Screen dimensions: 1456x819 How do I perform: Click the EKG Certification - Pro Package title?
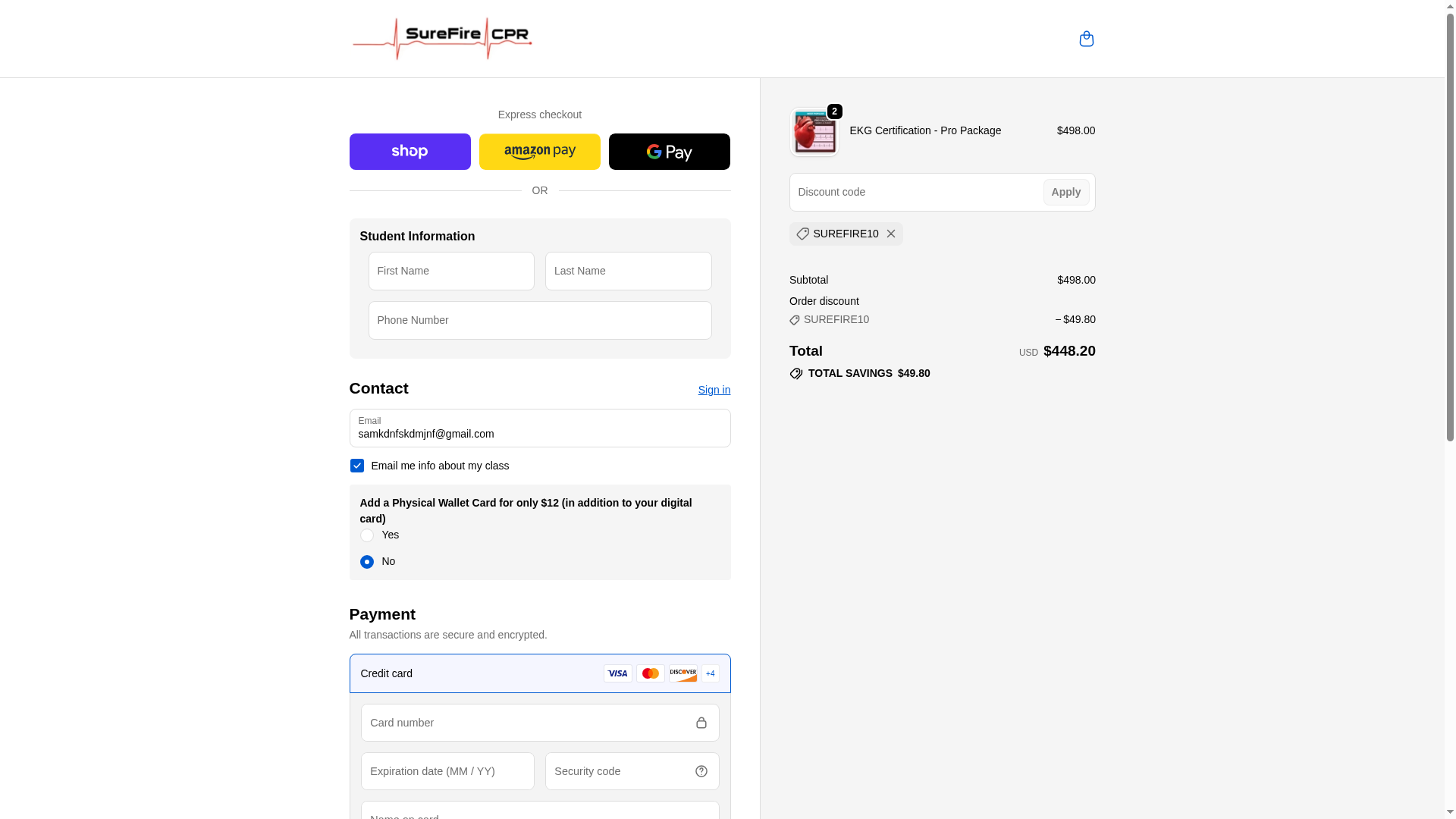pyautogui.click(x=925, y=130)
